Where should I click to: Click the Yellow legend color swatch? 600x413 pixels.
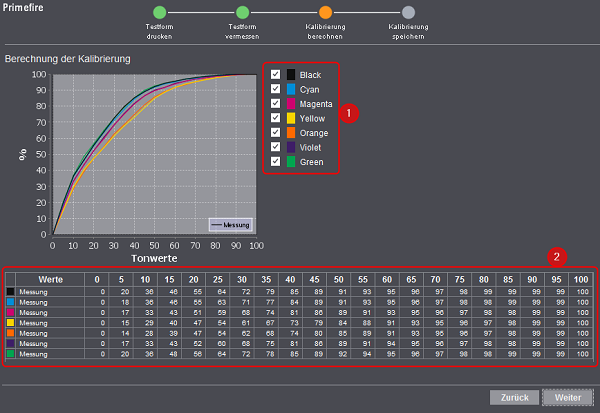(x=291, y=118)
